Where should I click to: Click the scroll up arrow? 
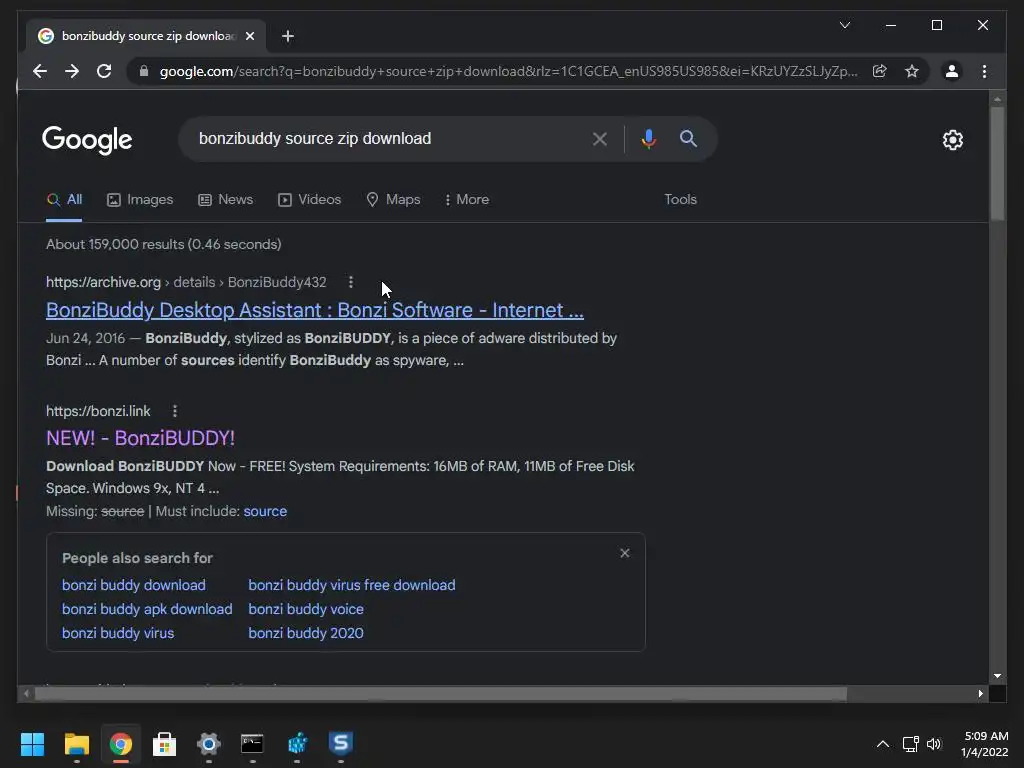[x=997, y=100]
